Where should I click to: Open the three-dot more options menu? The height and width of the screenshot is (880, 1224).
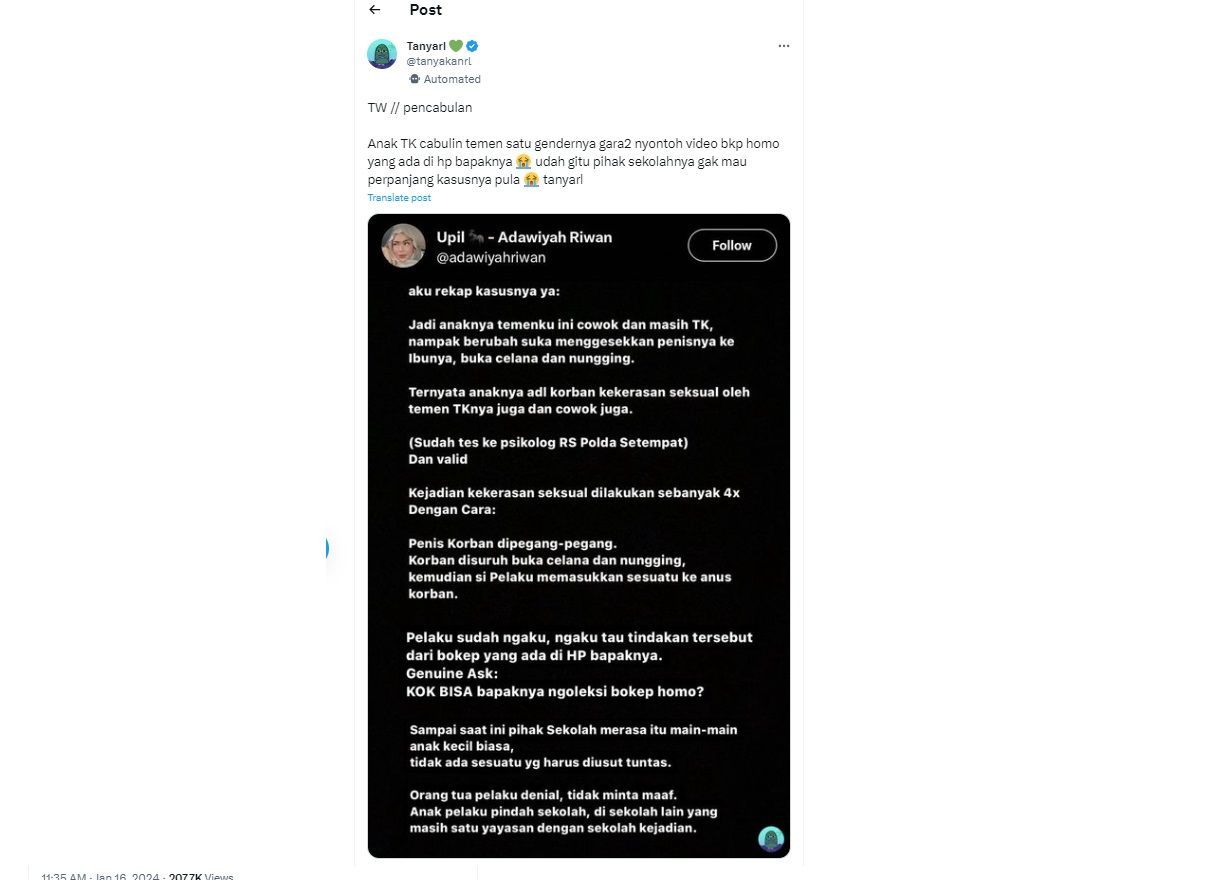pos(784,46)
